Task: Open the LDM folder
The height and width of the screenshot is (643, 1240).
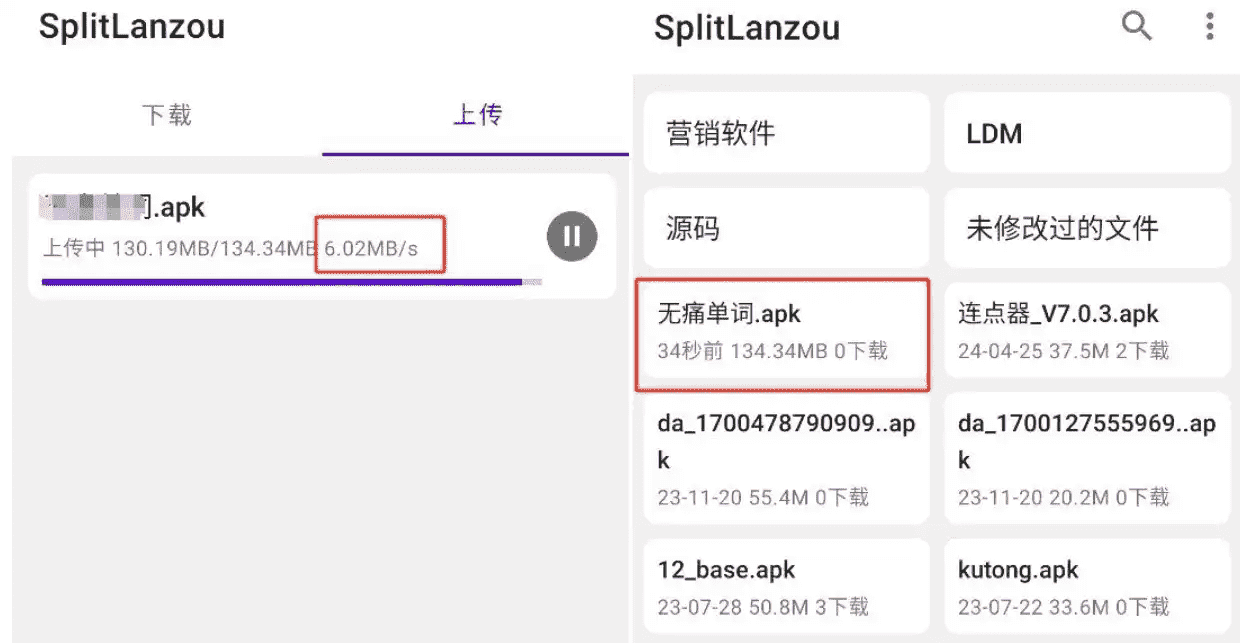Action: 1087,133
